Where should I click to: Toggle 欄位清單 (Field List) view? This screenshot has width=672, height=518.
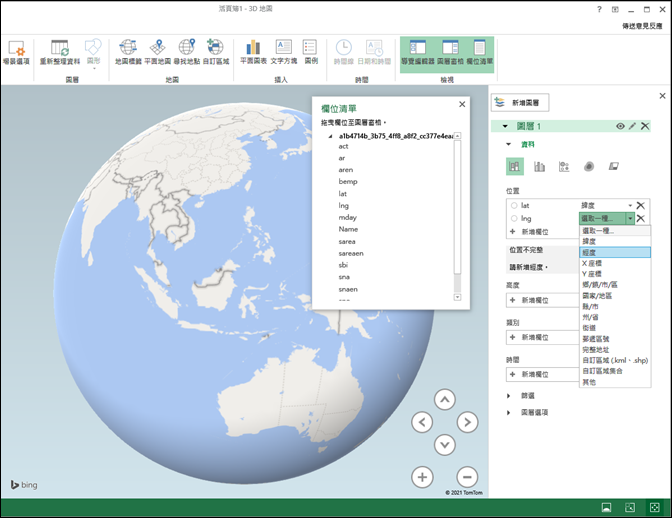pyautogui.click(x=480, y=53)
